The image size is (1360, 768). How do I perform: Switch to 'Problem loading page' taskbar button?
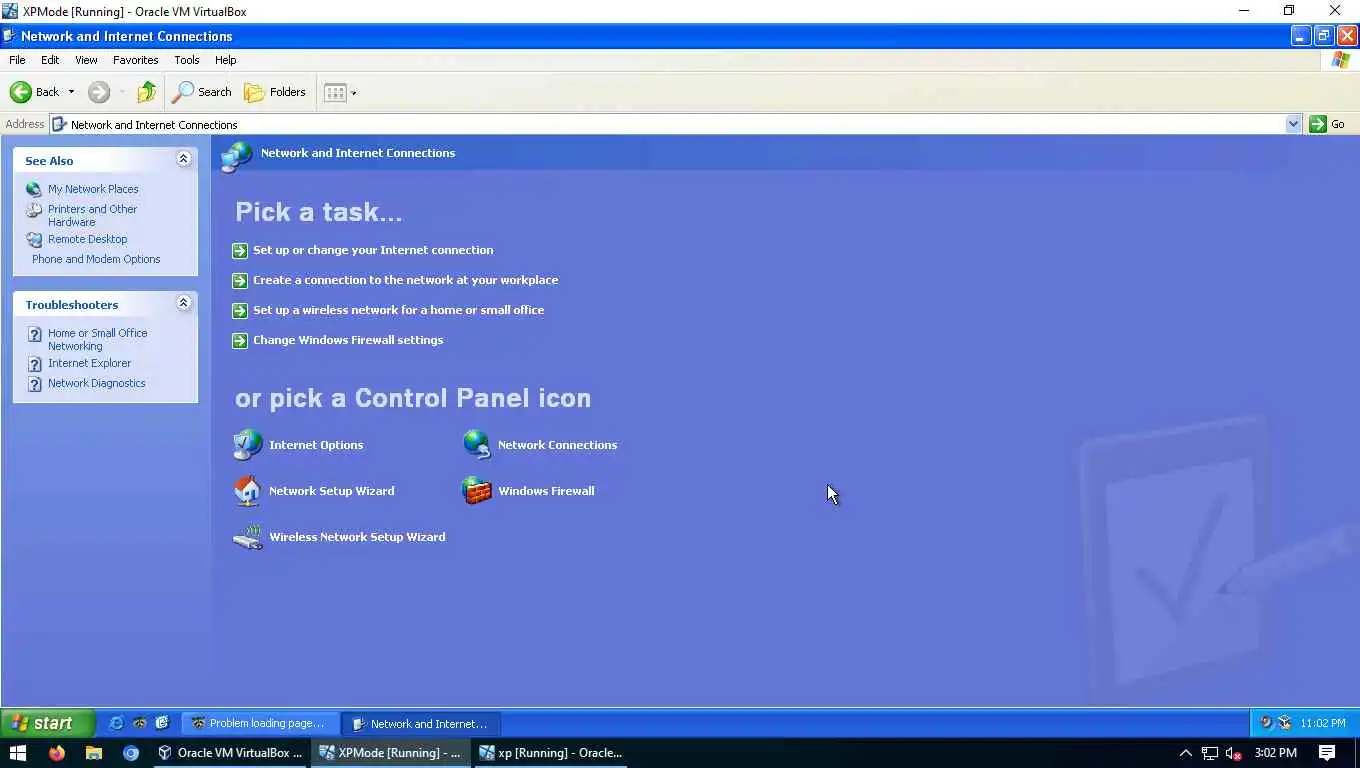[x=259, y=723]
